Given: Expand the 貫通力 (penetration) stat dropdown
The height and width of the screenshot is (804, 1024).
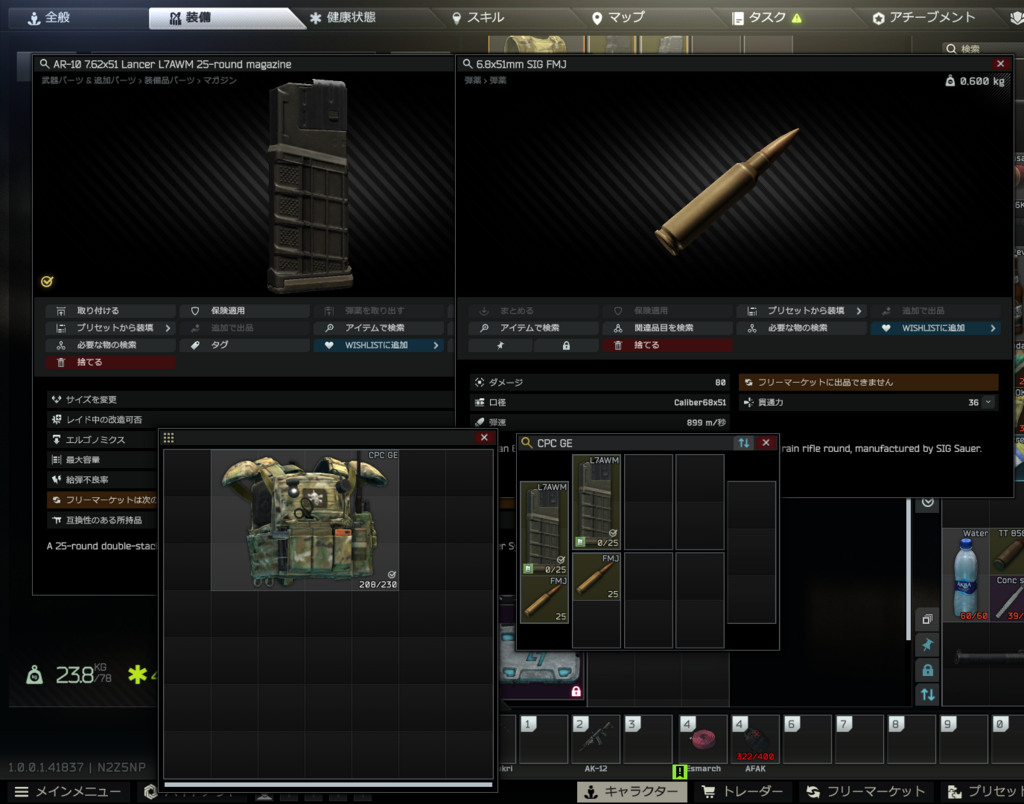Looking at the screenshot, I should (x=989, y=402).
